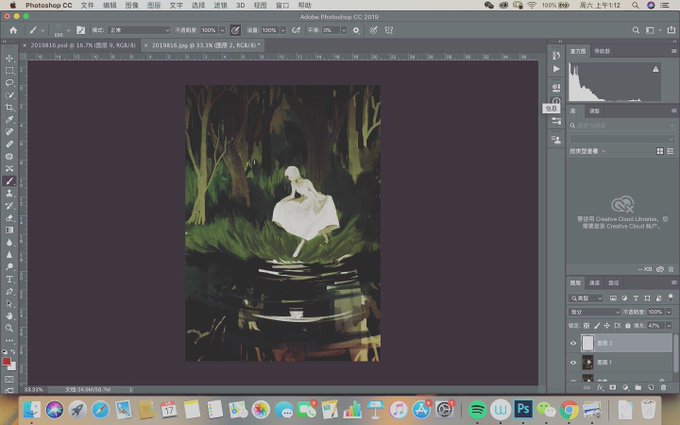Click the share icon at top right
This screenshot has width=680, height=425.
(x=671, y=30)
